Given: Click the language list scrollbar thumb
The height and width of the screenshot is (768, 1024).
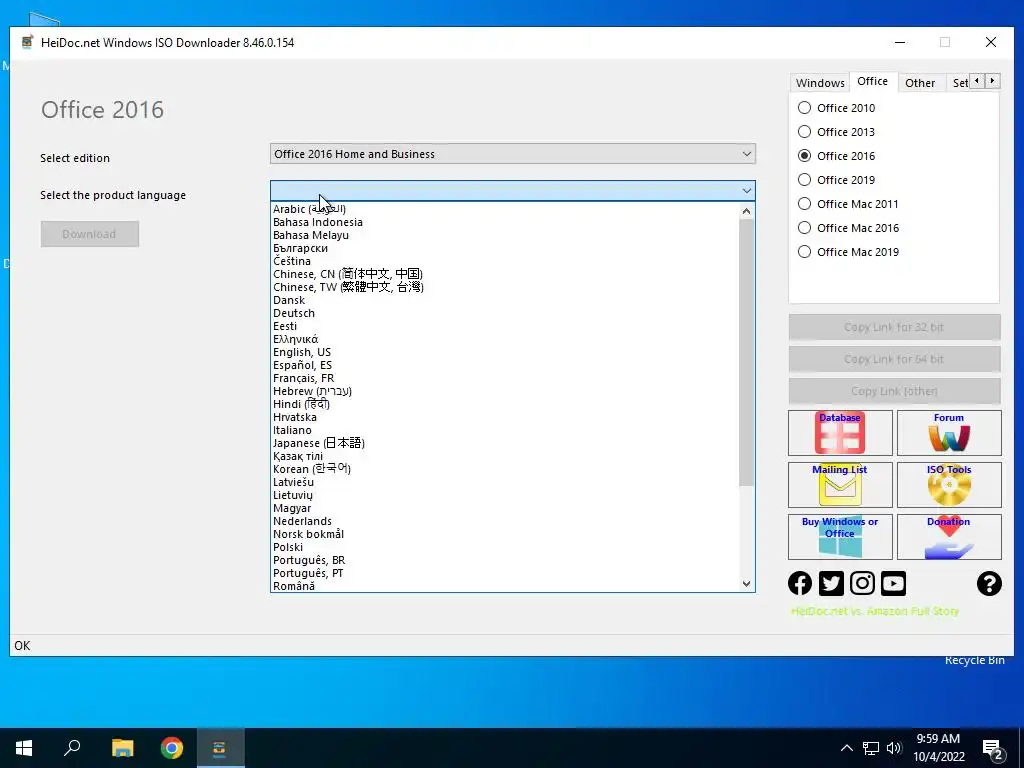Looking at the screenshot, I should tap(746, 353).
